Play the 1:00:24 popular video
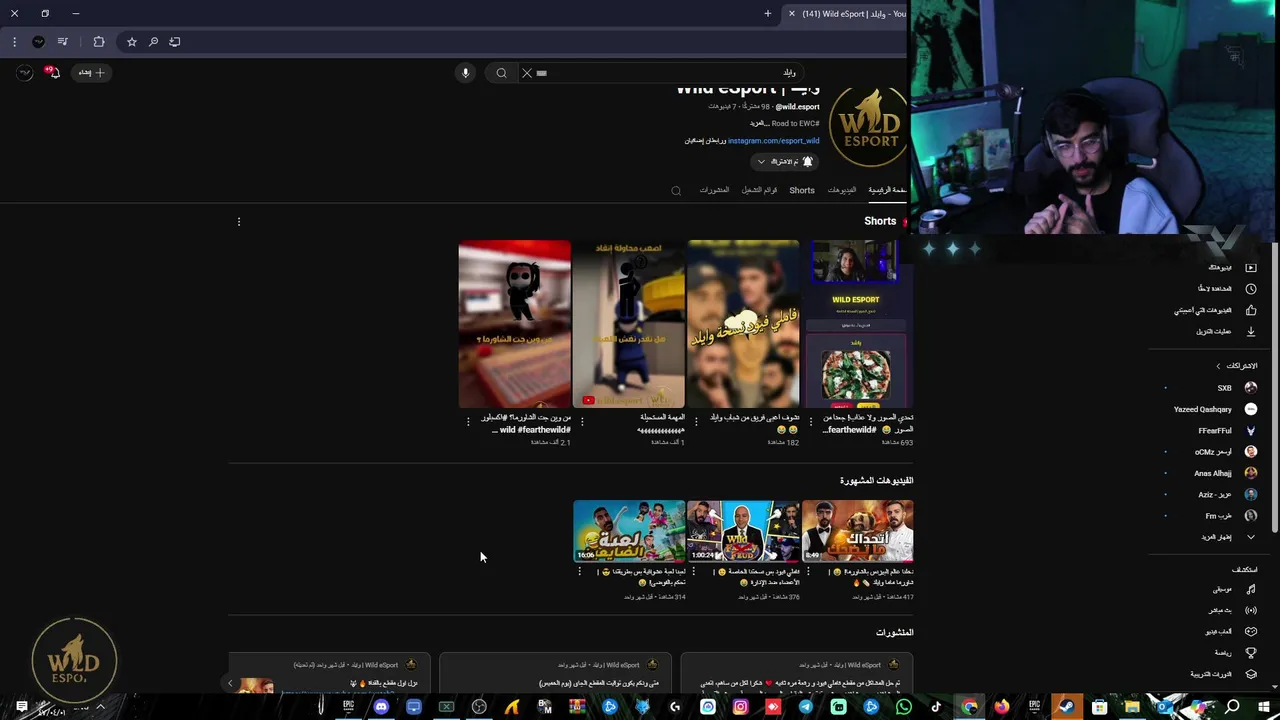Viewport: 1280px width, 720px height. pos(743,531)
